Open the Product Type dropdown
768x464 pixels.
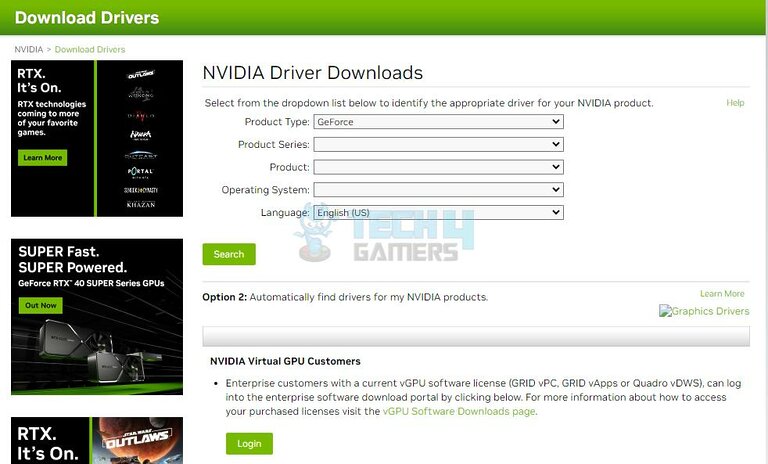click(x=438, y=122)
